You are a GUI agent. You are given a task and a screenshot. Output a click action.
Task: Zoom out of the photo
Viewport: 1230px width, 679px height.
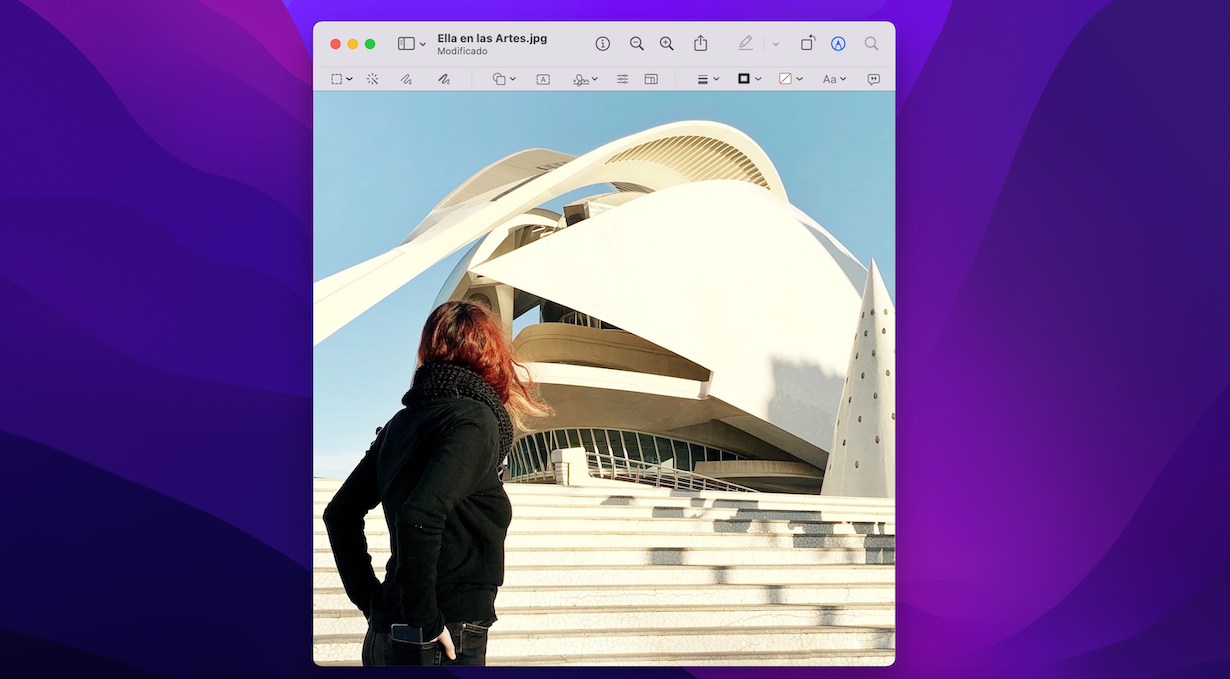tap(637, 43)
